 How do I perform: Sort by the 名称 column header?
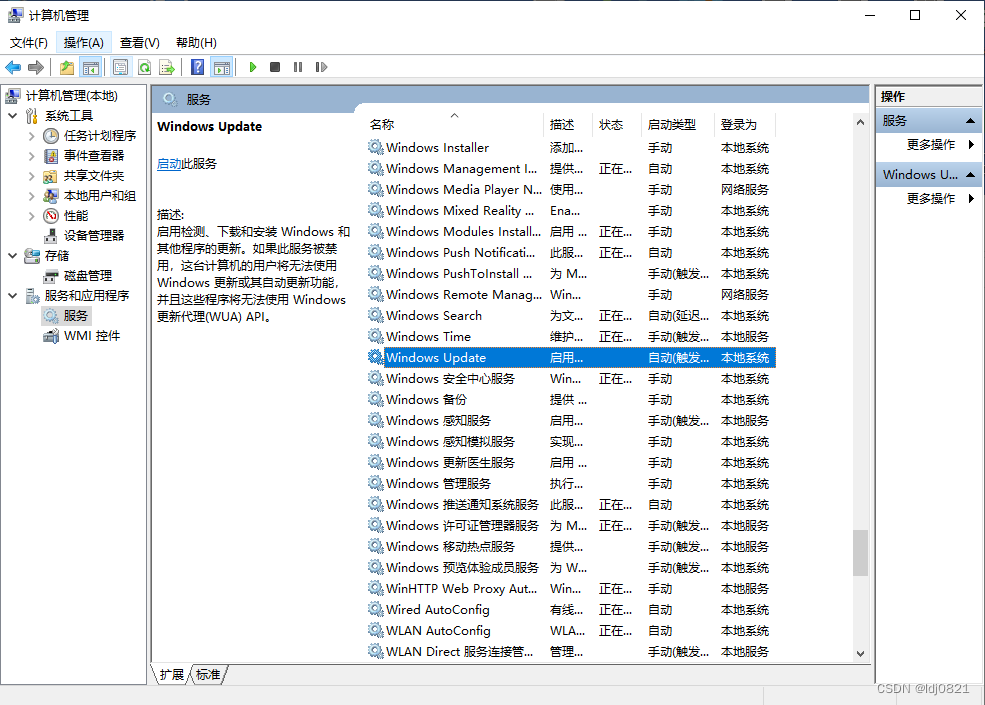[454, 124]
